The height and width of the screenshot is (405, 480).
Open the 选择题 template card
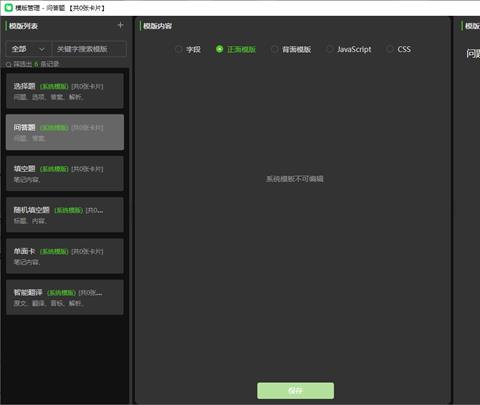(65, 91)
